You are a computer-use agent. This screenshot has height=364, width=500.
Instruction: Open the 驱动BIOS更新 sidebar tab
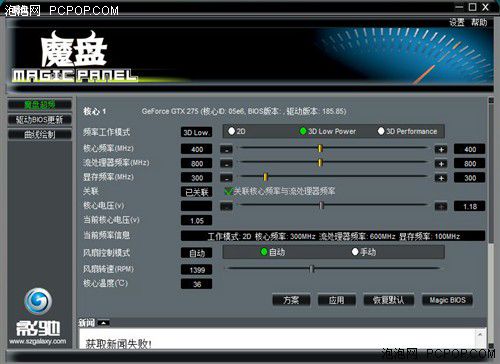click(40, 119)
